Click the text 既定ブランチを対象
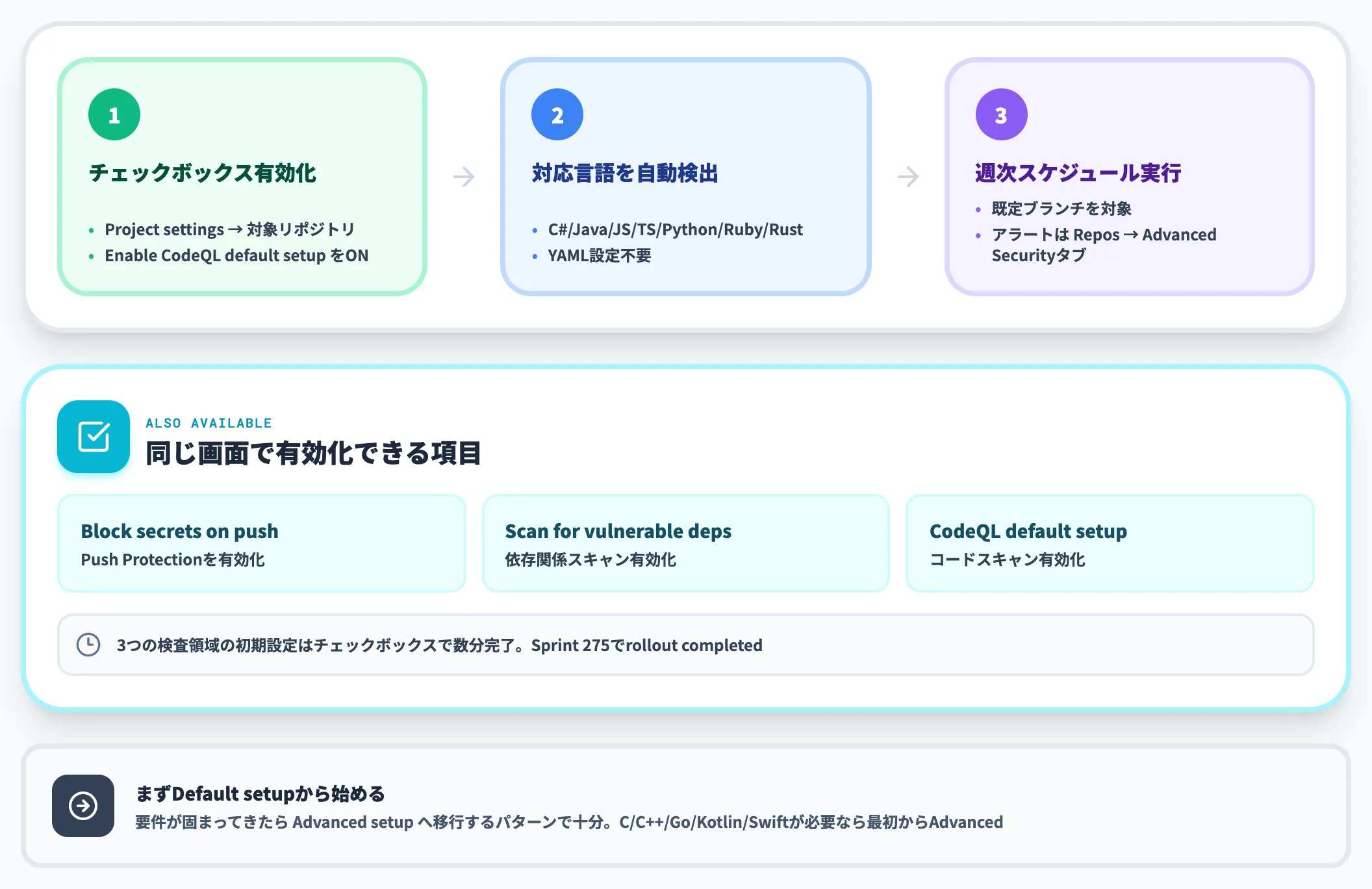This screenshot has height=889, width=1372. point(1061,209)
